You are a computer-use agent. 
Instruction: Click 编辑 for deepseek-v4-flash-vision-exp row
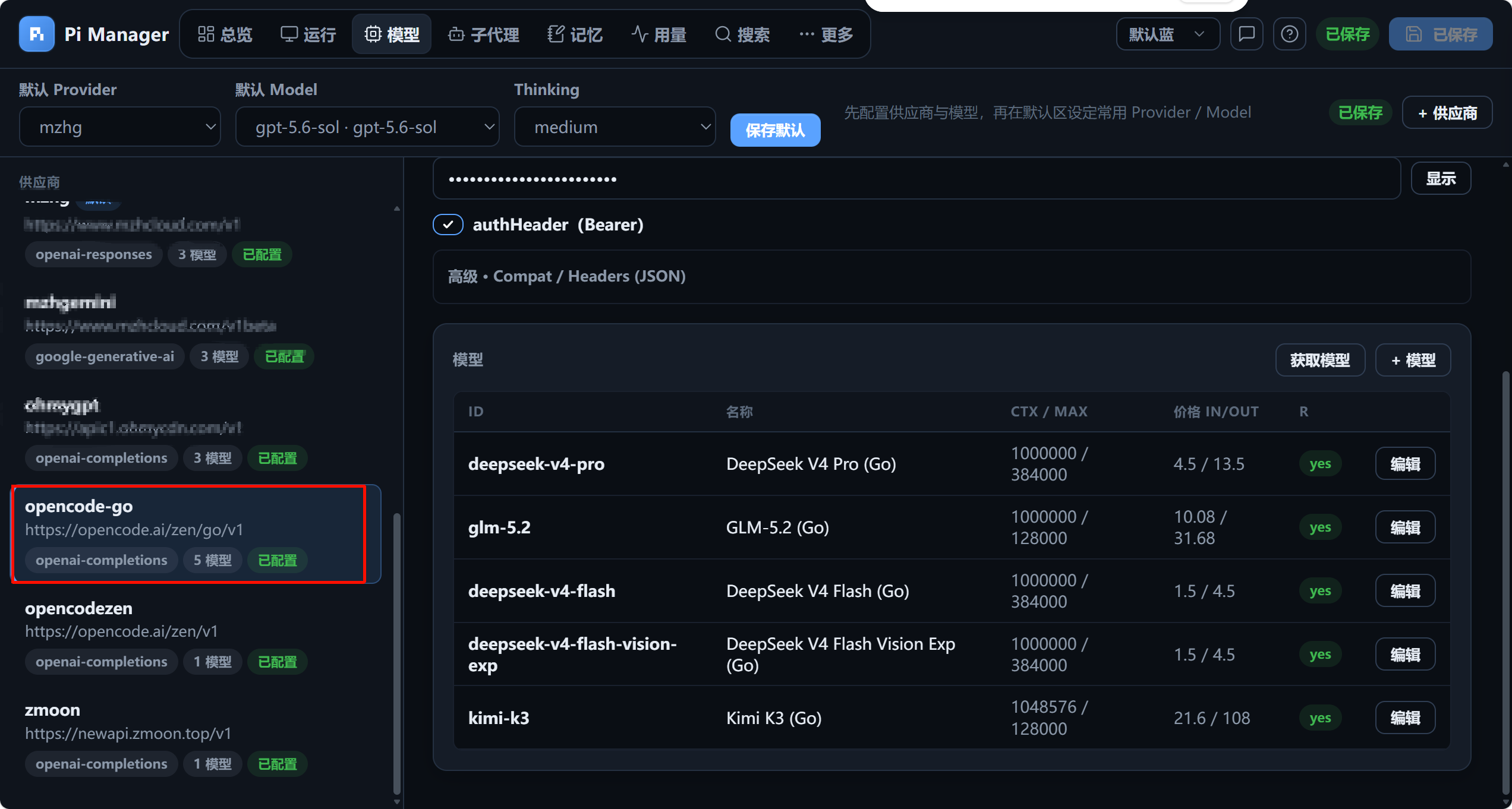click(x=1405, y=655)
